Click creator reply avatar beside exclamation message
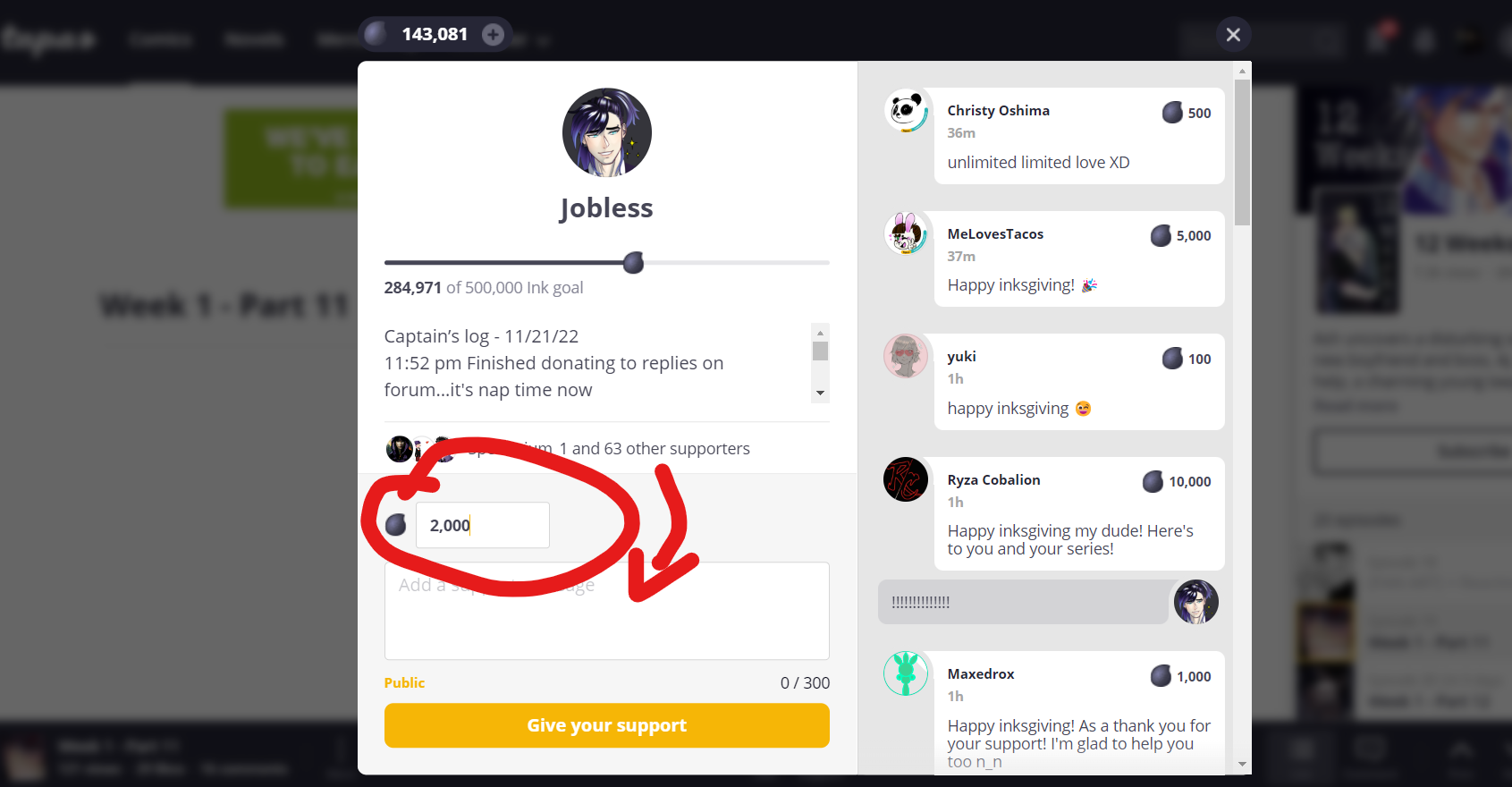The image size is (1512, 787). point(1195,602)
